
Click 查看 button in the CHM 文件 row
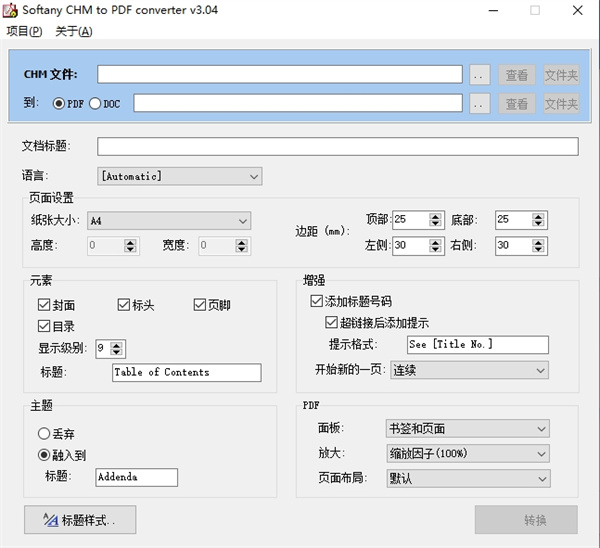click(517, 75)
